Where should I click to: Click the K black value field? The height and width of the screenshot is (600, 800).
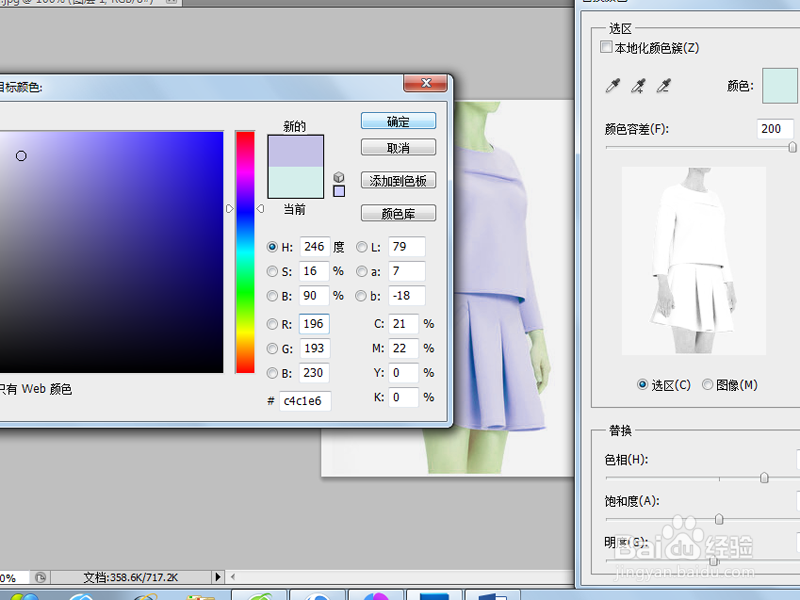[x=404, y=397]
